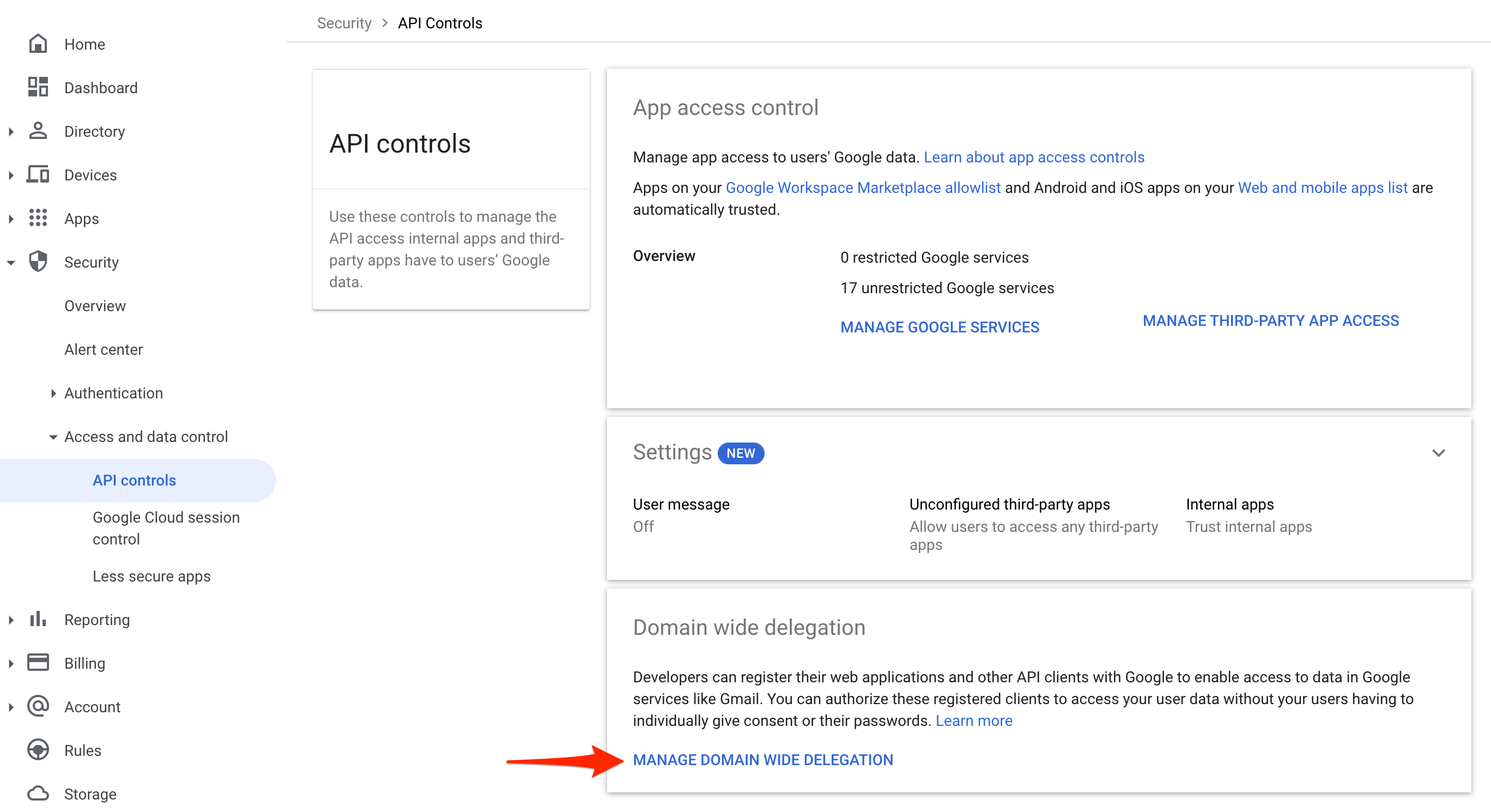Click the Rules steering wheel icon
Viewport: 1491px width, 812px height.
38,750
